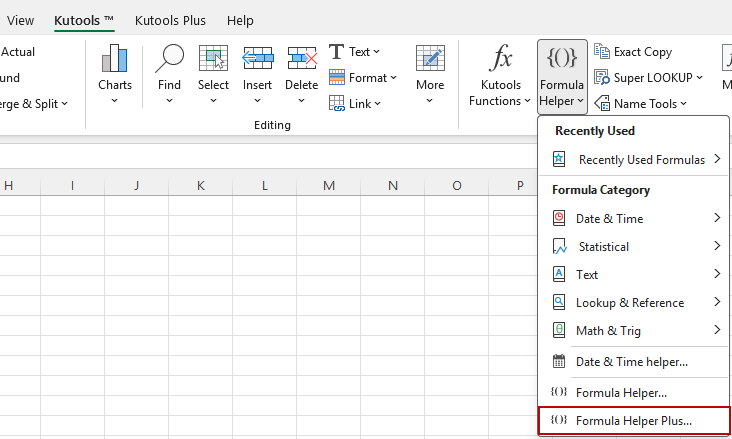Switch to the View ribbon tab
The height and width of the screenshot is (439, 732).
pos(20,21)
